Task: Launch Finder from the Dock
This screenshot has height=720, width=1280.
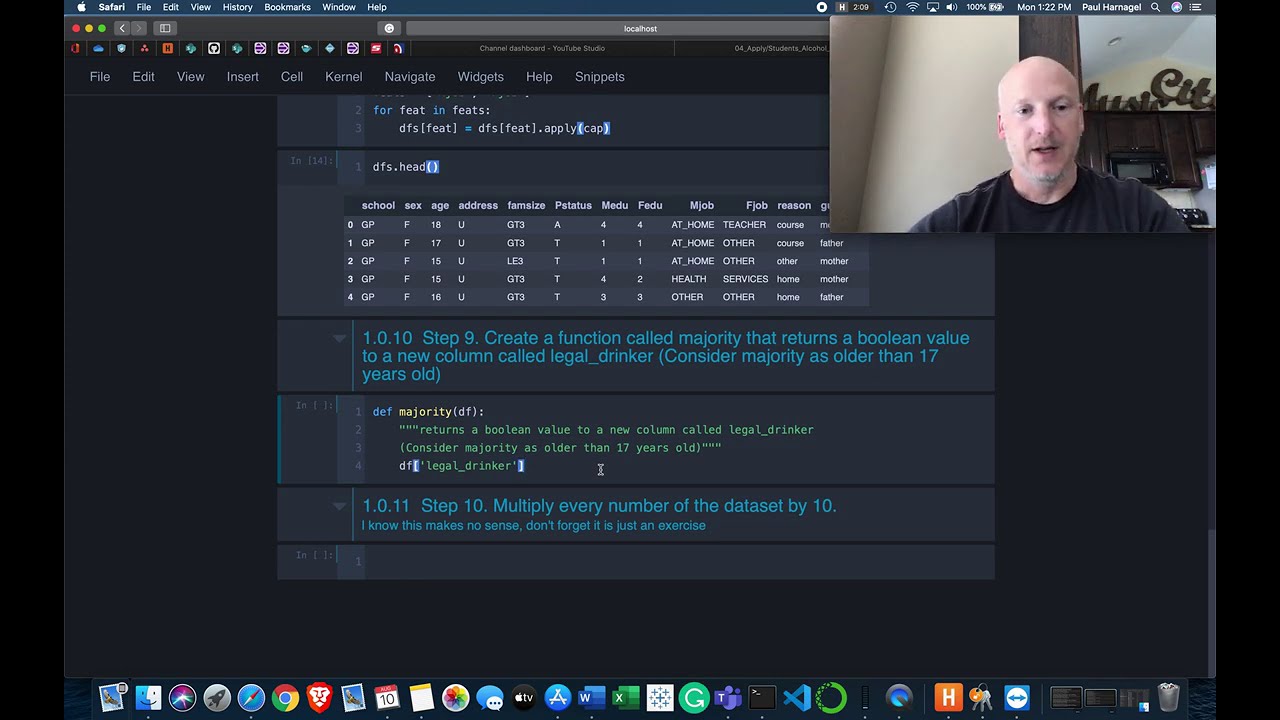Action: 148,697
